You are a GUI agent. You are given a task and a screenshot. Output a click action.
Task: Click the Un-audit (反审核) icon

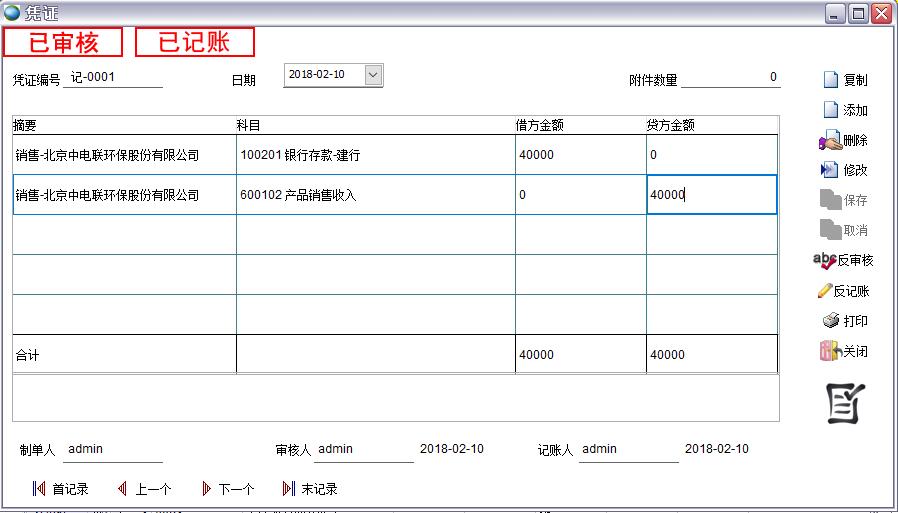coord(825,260)
